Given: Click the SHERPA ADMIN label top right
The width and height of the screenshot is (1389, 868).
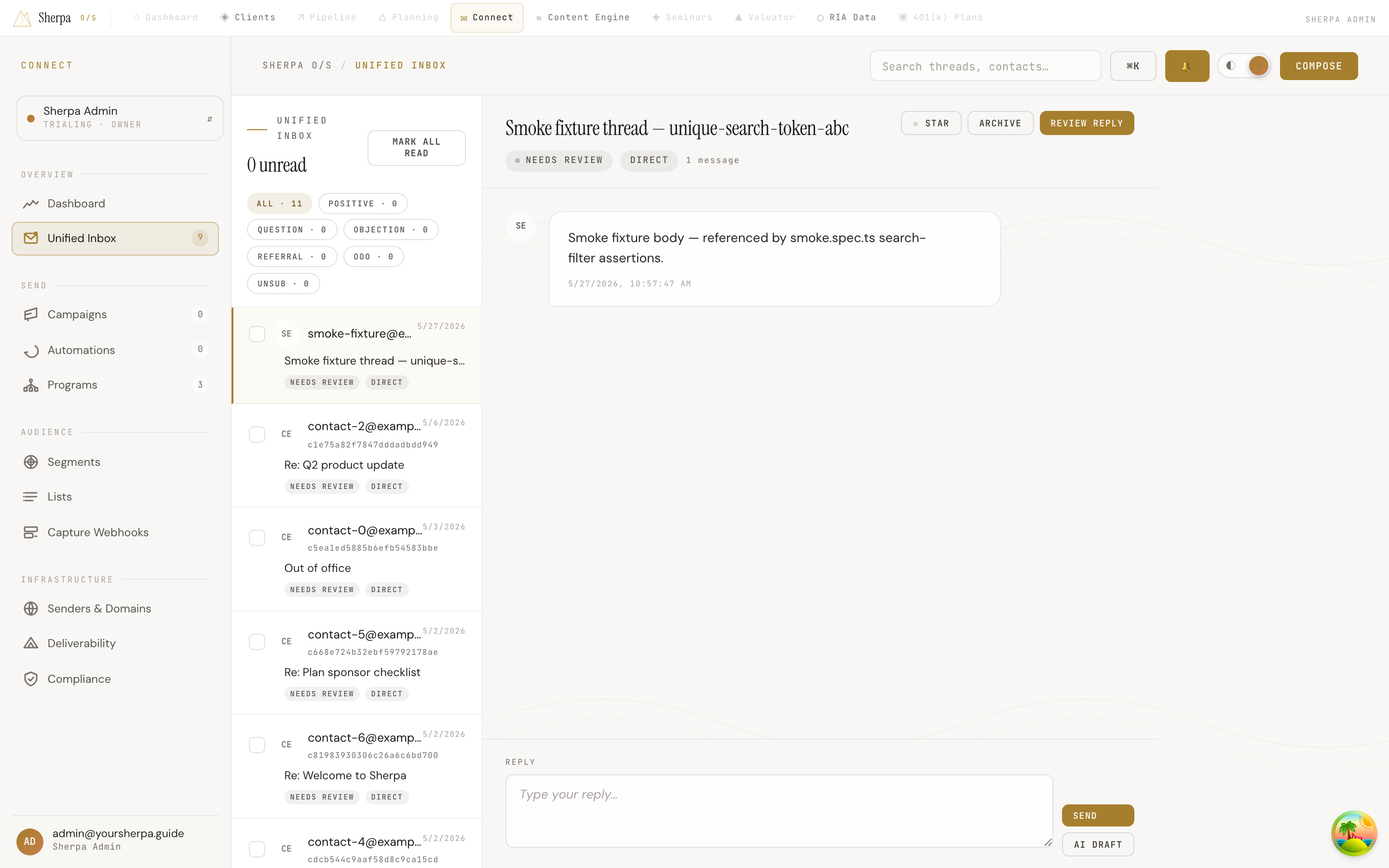Looking at the screenshot, I should click(1340, 19).
